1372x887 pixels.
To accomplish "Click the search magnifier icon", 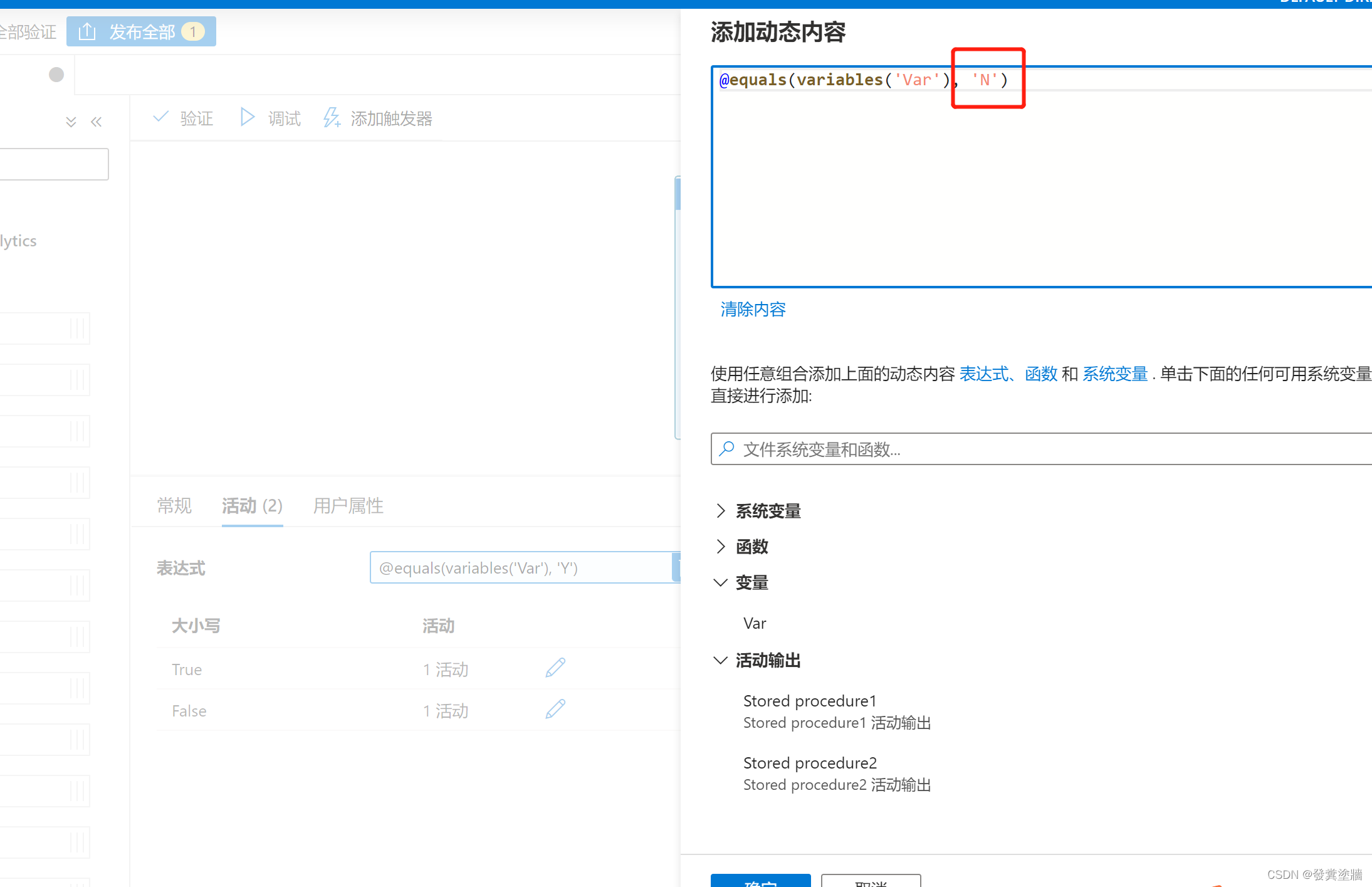I will [x=727, y=449].
